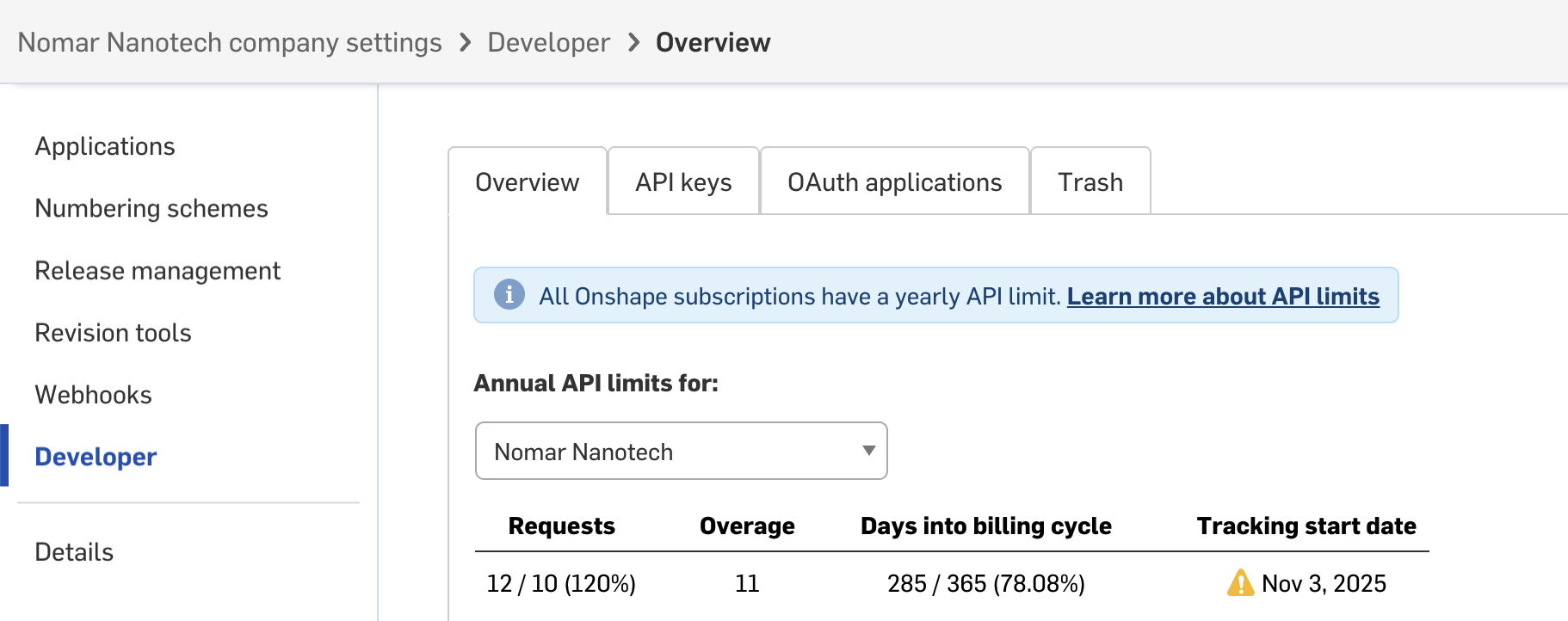Viewport: 1568px width, 621px height.
Task: Go to the Developer breadcrumb link
Action: (549, 42)
